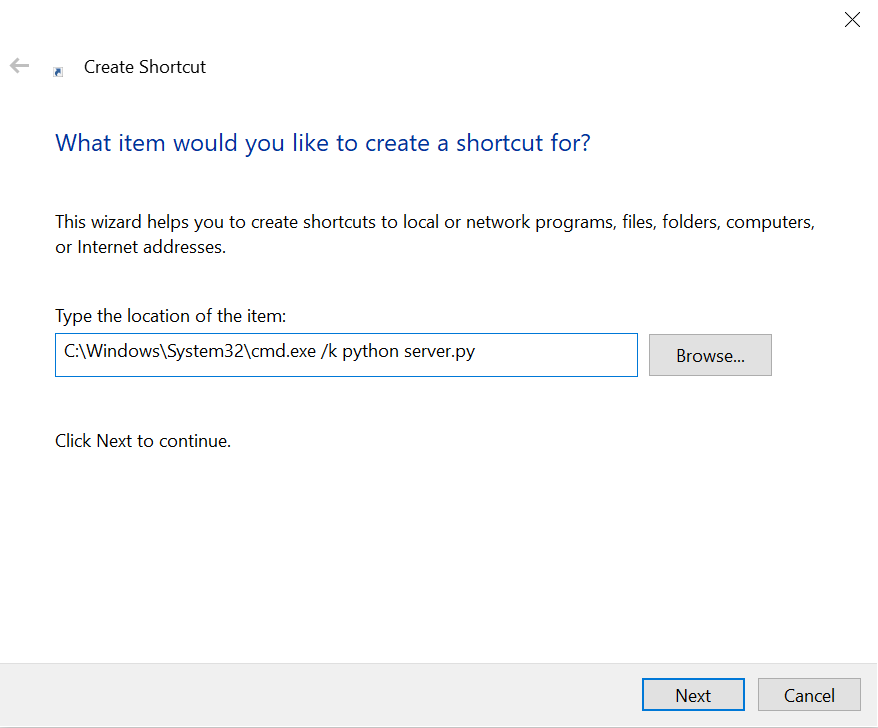Click the blue heading about creating a shortcut

coord(323,143)
